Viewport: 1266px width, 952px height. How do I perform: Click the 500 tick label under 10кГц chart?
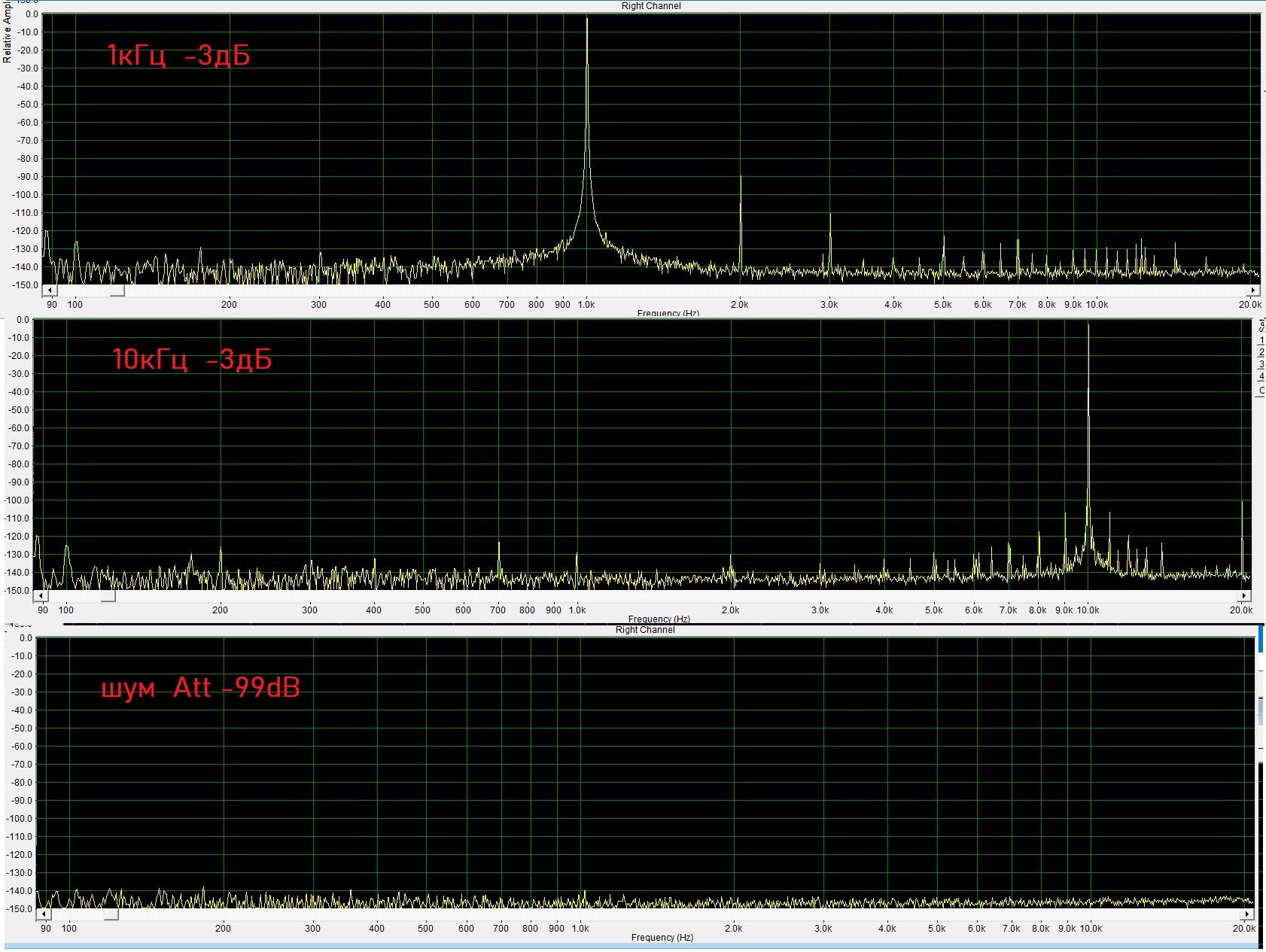[x=422, y=610]
